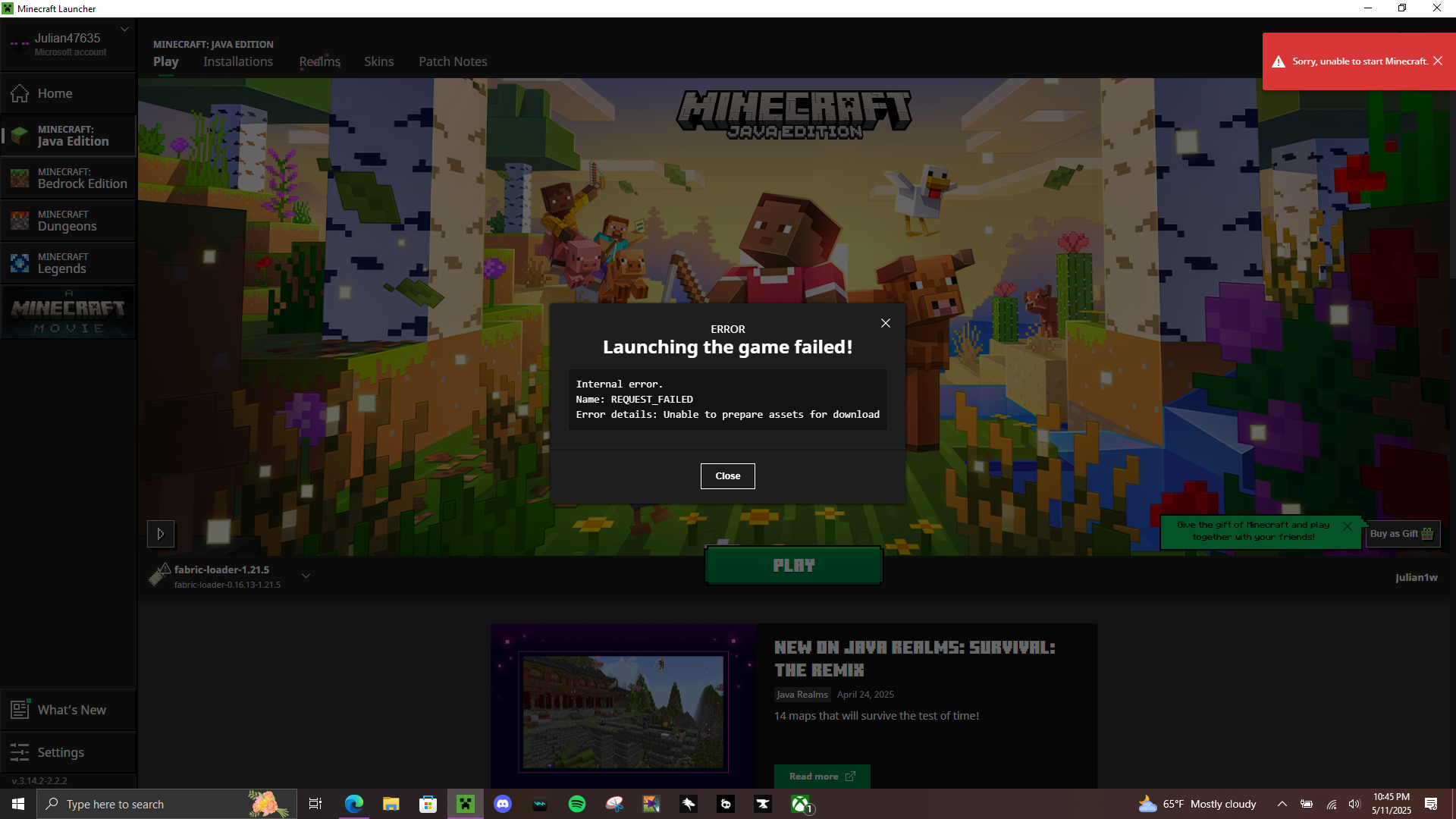Image resolution: width=1456 pixels, height=819 pixels.
Task: Dismiss the gift promotion tooltip
Action: pos(1348,526)
